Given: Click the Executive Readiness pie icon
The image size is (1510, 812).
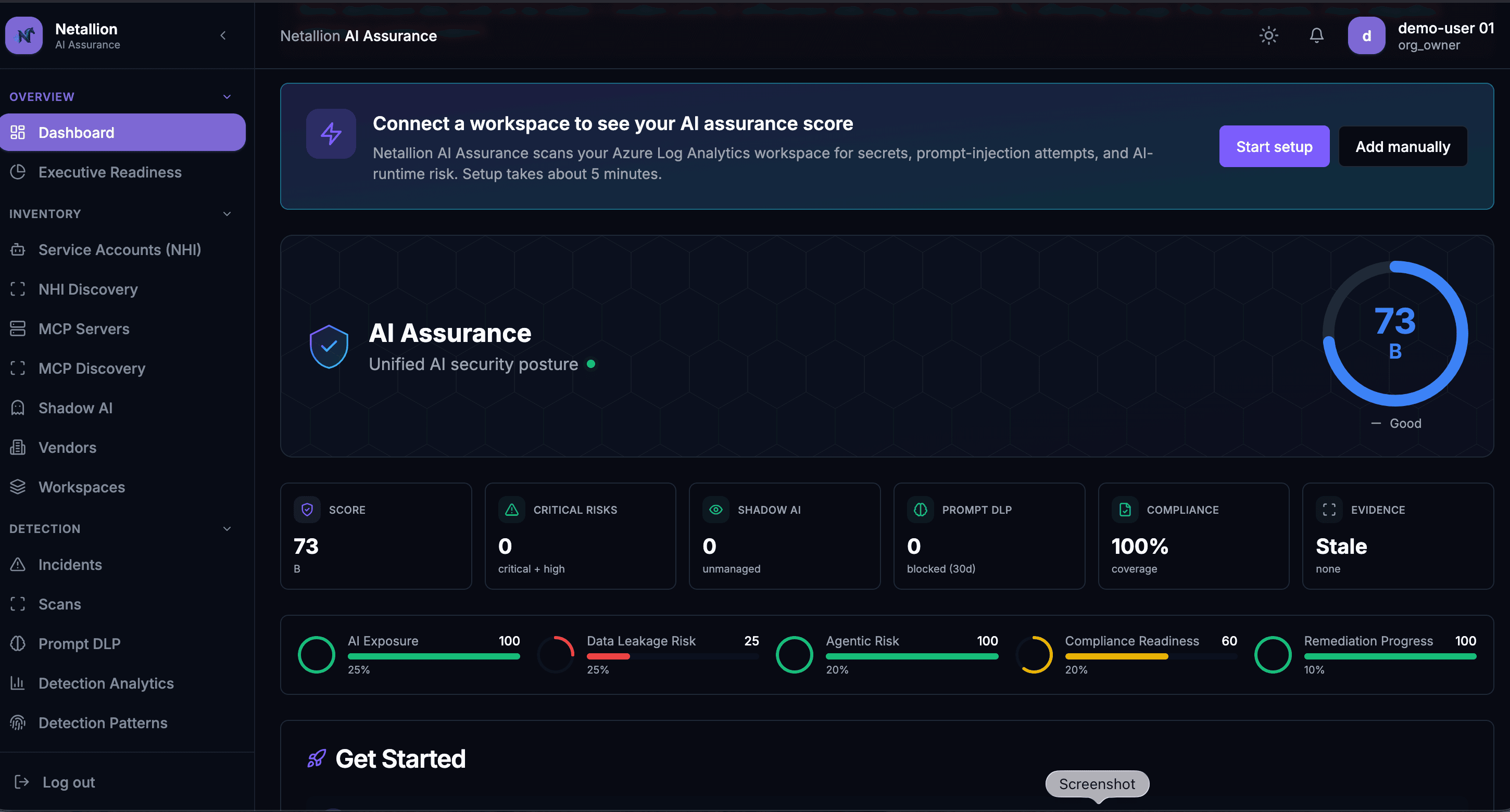Looking at the screenshot, I should pos(18,172).
